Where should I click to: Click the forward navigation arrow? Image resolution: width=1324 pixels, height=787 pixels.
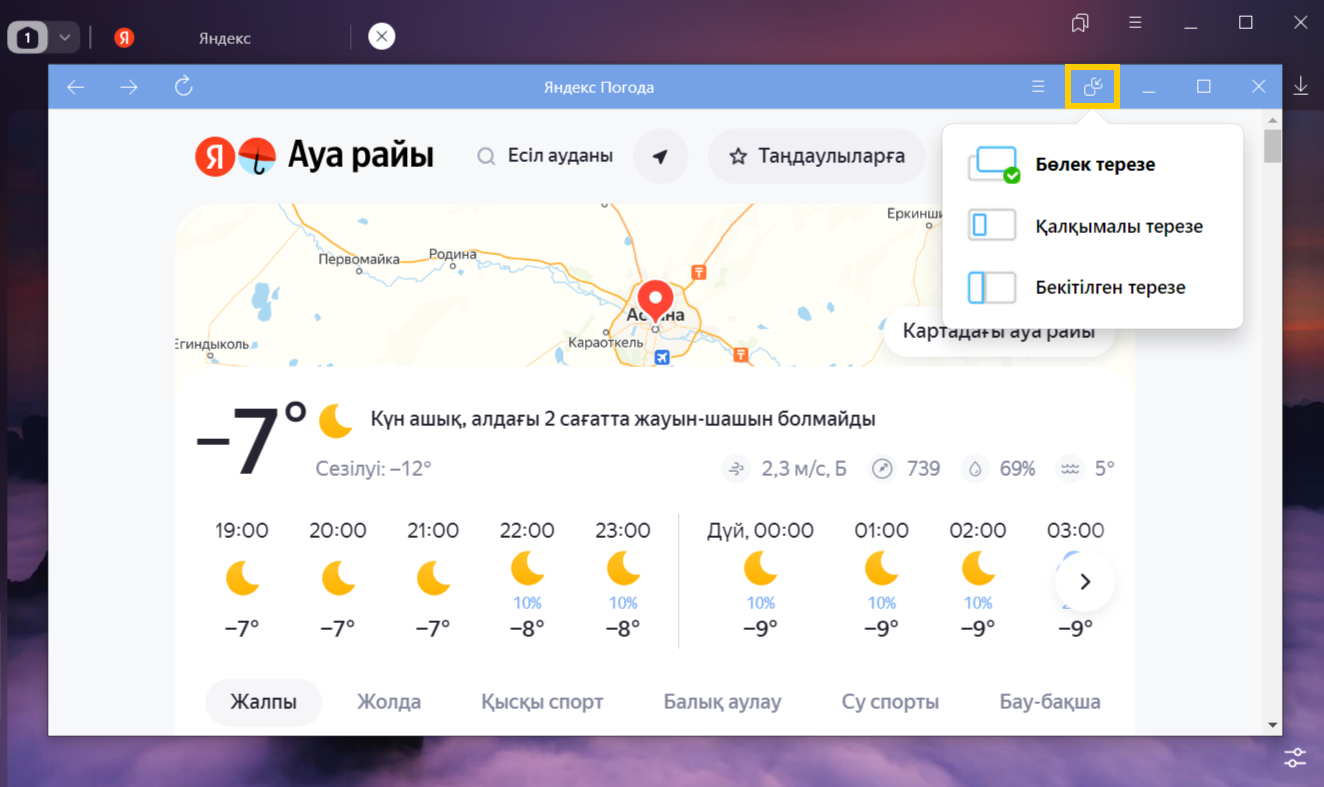129,87
